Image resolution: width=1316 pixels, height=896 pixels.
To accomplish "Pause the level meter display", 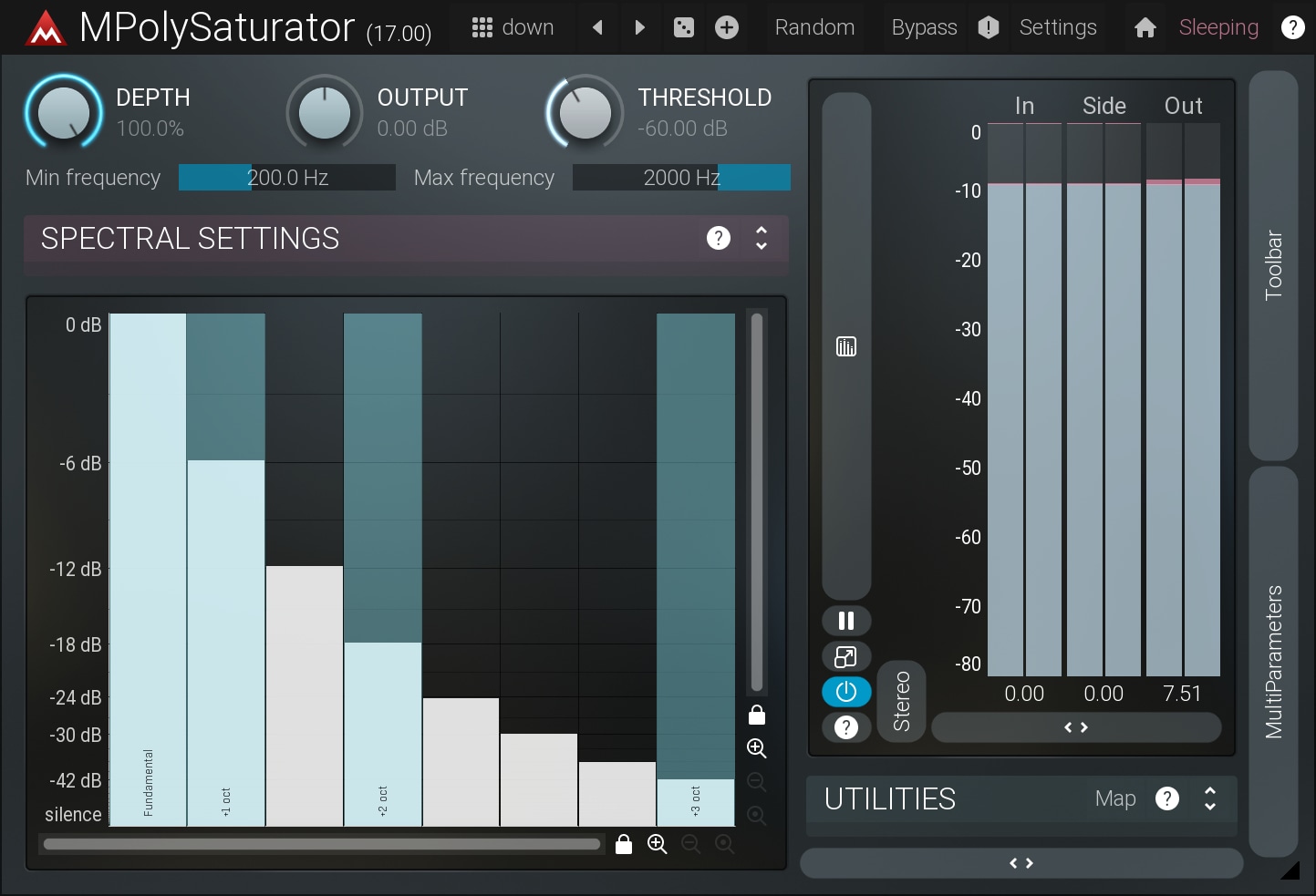I will pos(845,621).
